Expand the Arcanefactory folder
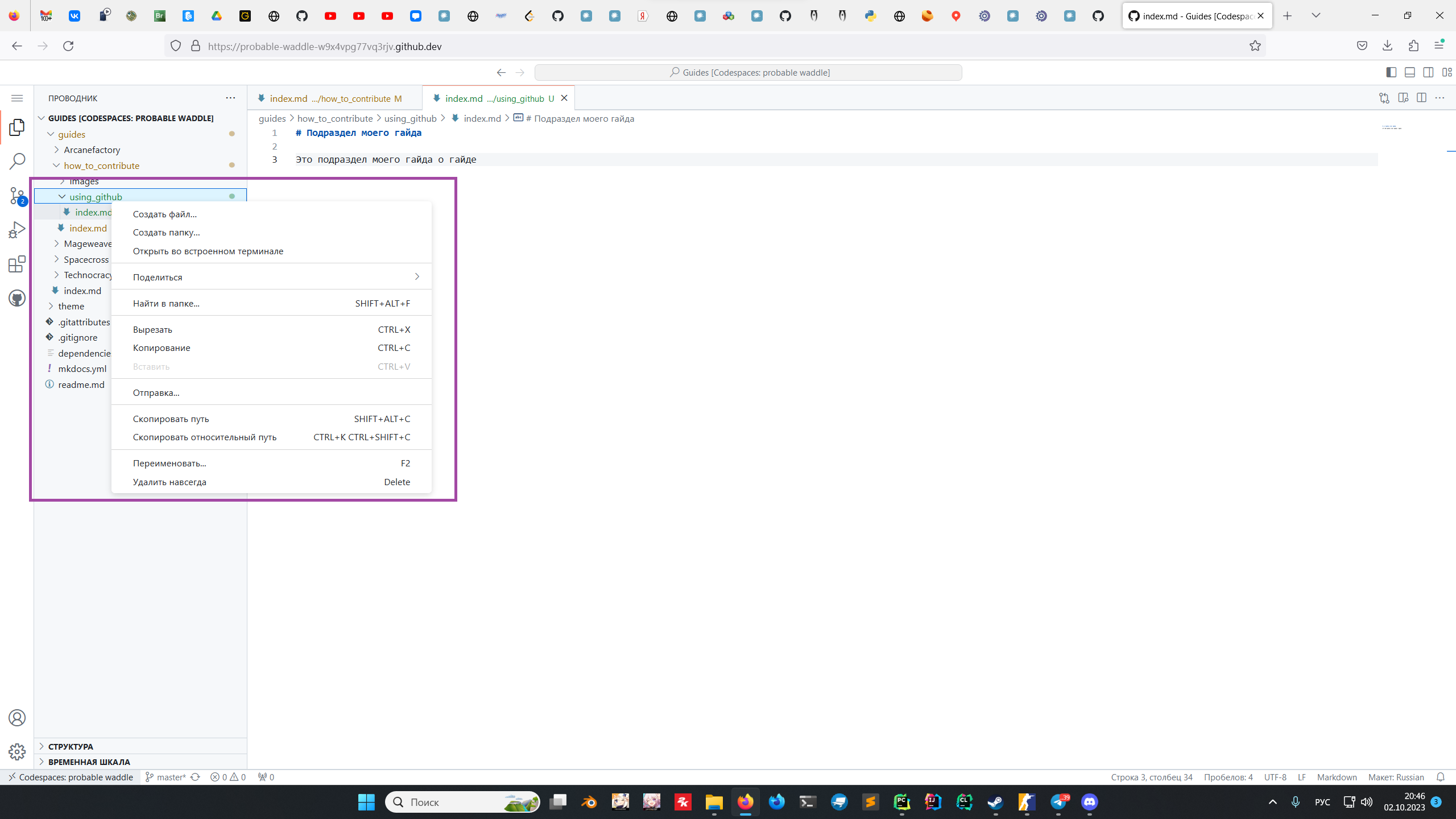Image resolution: width=1456 pixels, height=819 pixels. [92, 150]
